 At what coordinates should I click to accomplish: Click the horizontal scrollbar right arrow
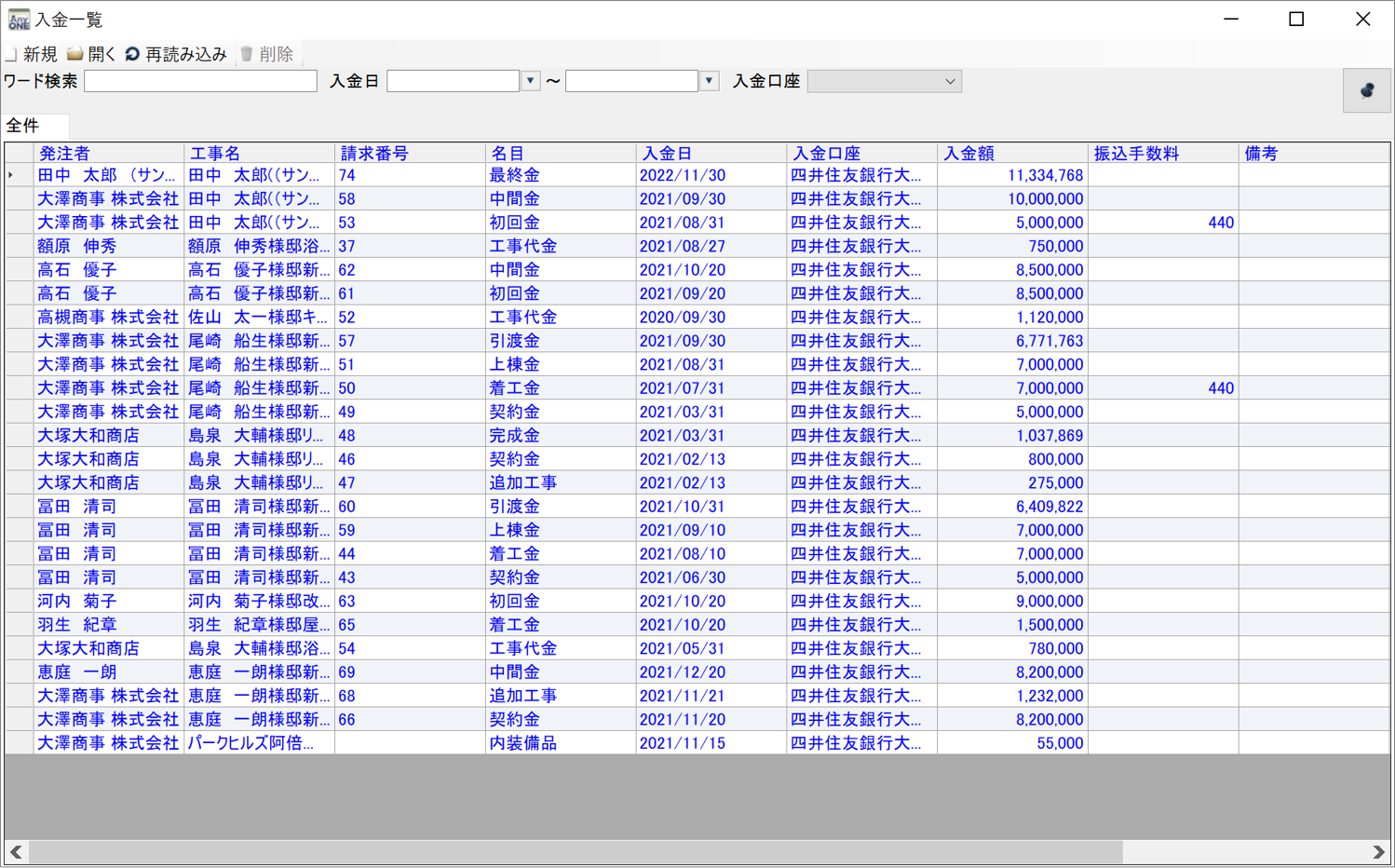coord(1379,852)
